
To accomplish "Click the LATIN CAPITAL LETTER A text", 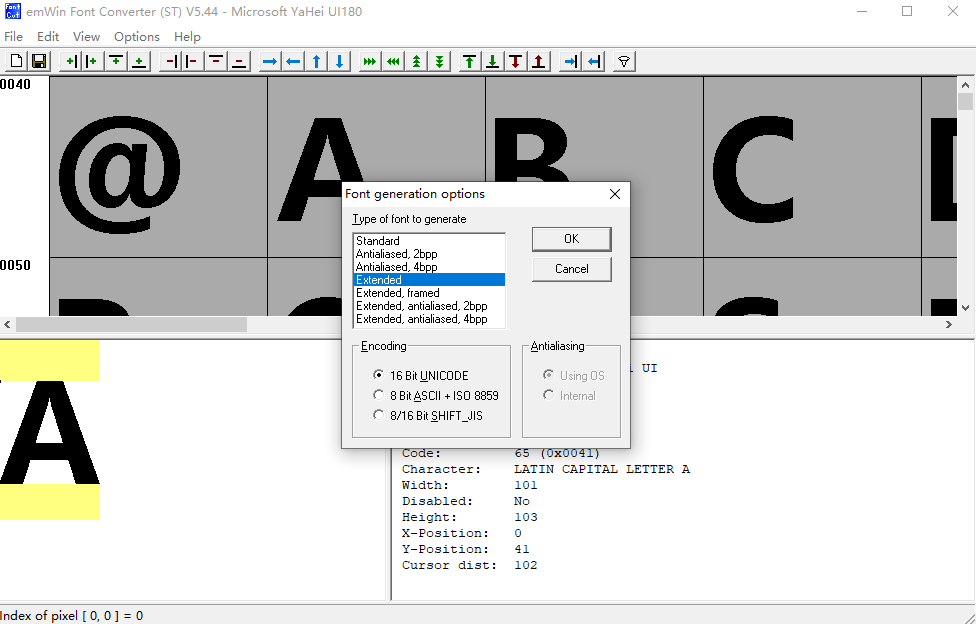I will 602,469.
